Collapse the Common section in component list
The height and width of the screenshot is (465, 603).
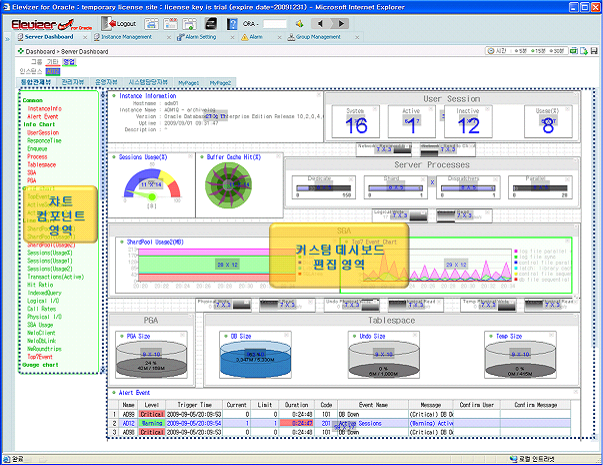(x=33, y=100)
